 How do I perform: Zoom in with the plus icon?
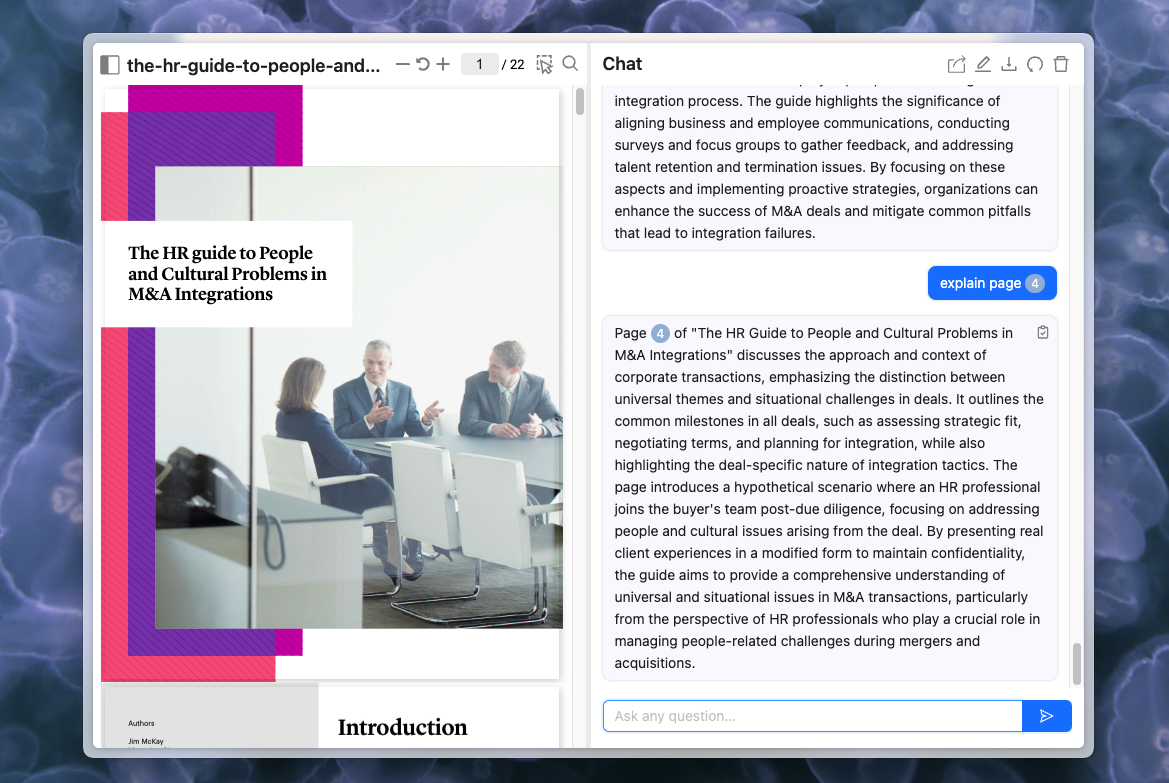point(443,64)
